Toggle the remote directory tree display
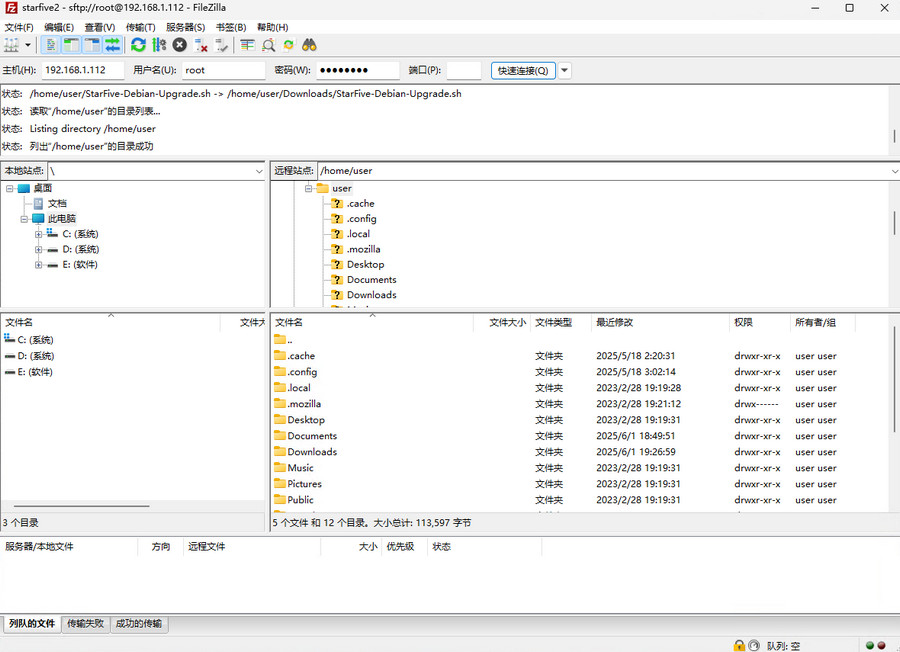This screenshot has width=900, height=652. click(92, 45)
